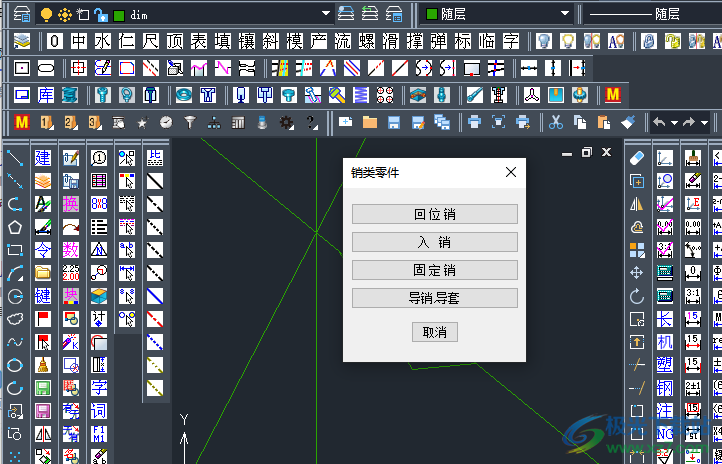
Task: Select the Polygon draw tool
Action: click(x=15, y=227)
